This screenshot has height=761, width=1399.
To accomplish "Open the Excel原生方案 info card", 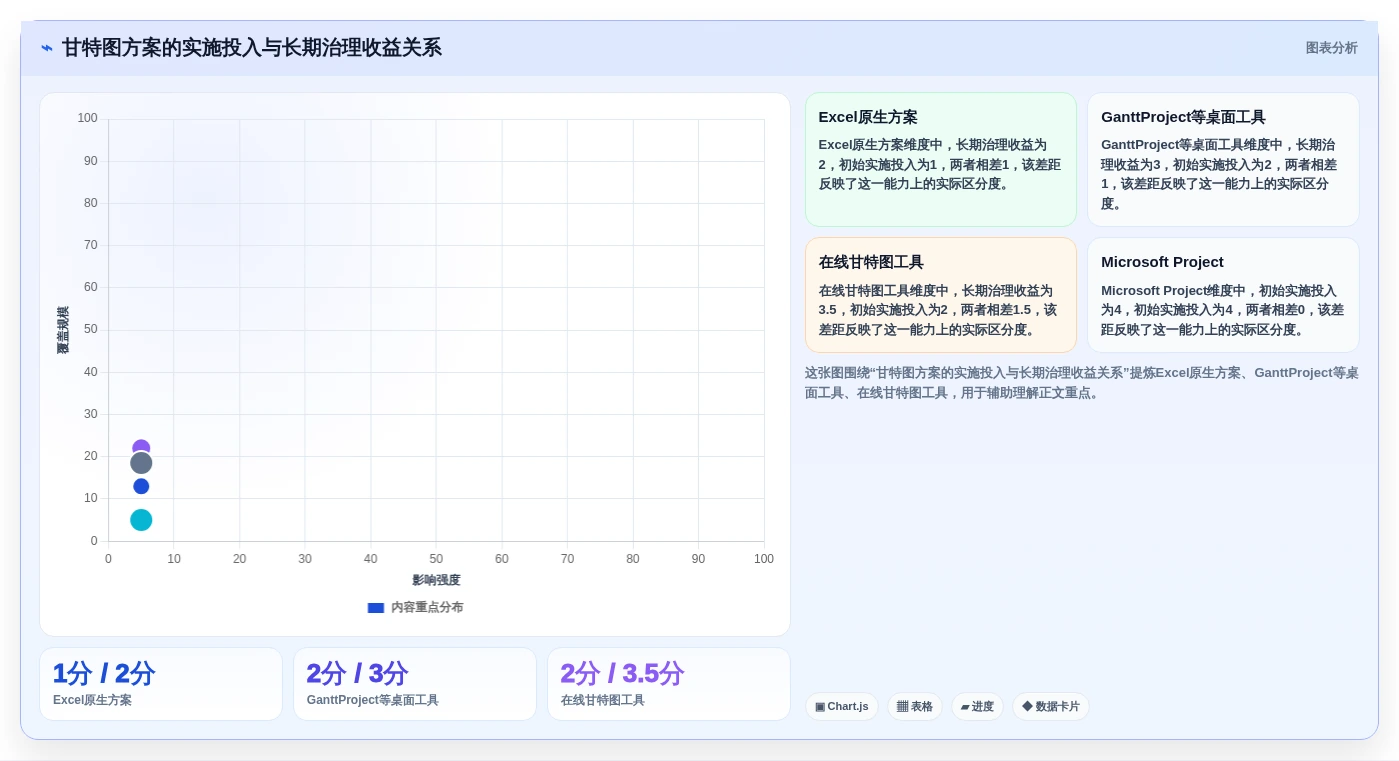I will 940,160.
